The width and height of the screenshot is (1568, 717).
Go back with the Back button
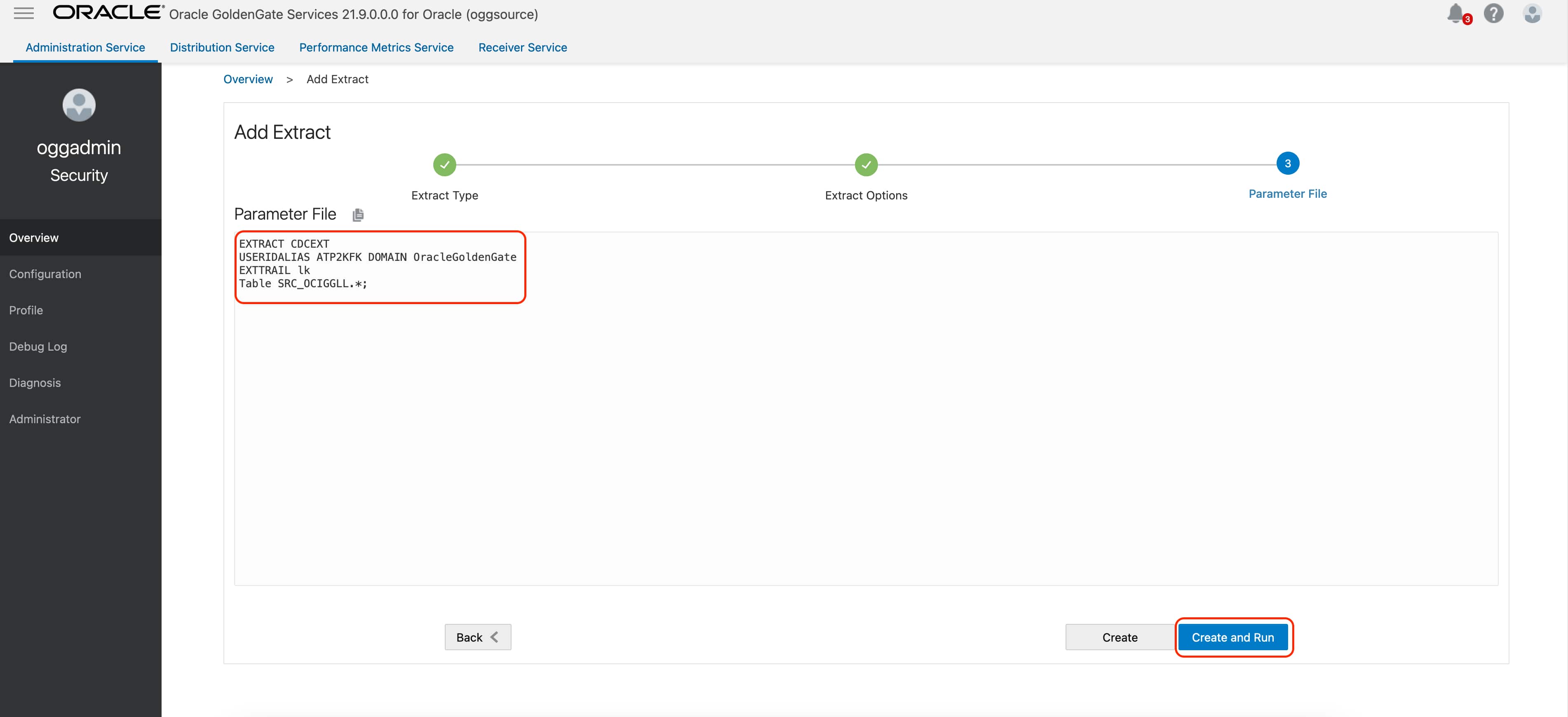477,637
